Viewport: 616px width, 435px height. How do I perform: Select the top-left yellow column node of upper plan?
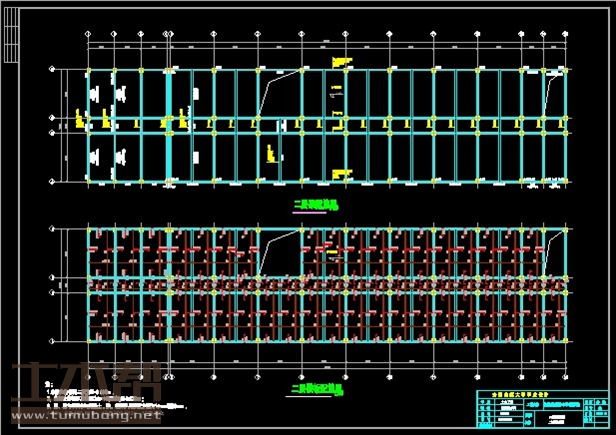click(88, 71)
